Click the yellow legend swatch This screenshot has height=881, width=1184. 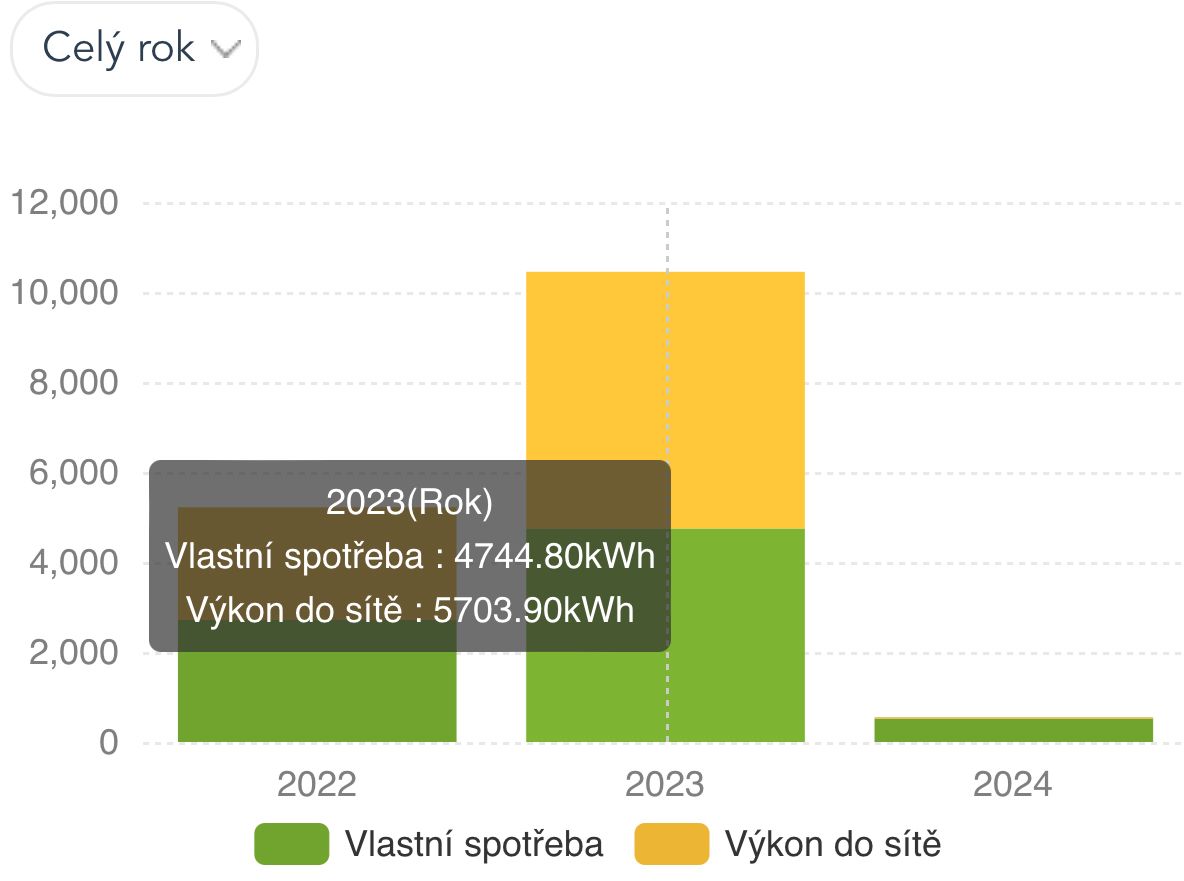671,844
